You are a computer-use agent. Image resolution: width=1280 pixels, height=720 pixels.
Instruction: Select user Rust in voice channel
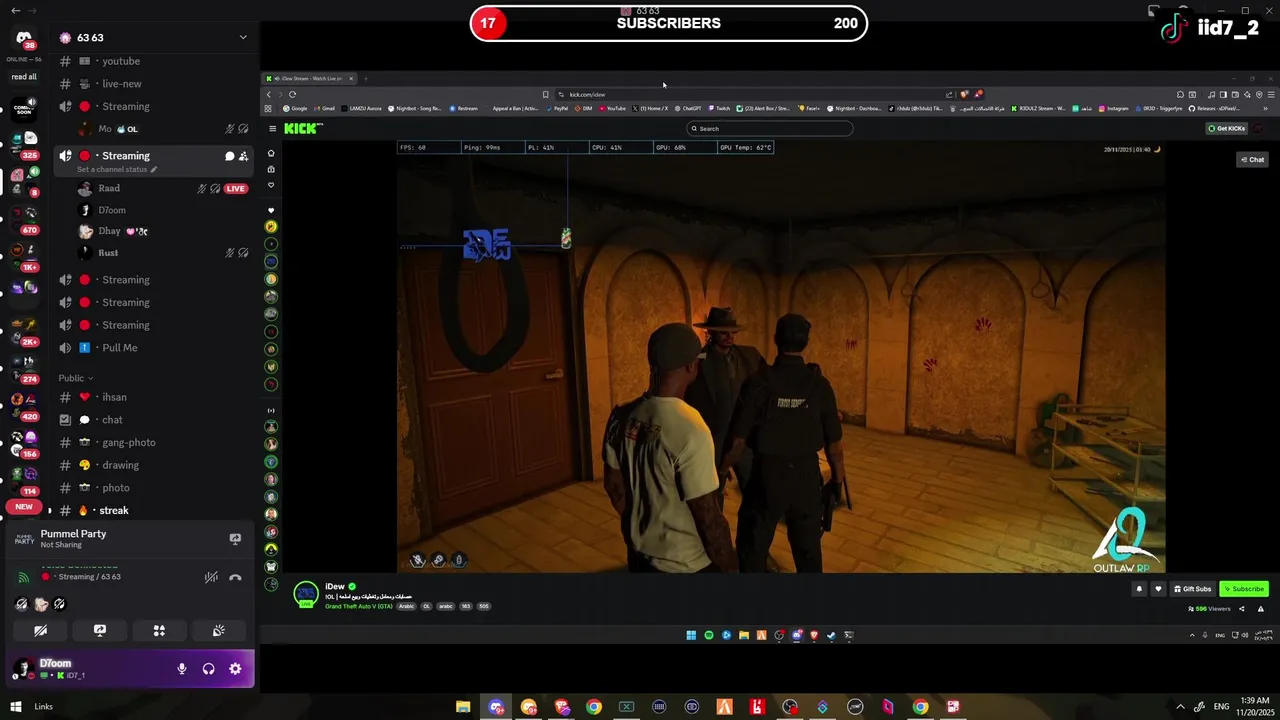click(108, 253)
